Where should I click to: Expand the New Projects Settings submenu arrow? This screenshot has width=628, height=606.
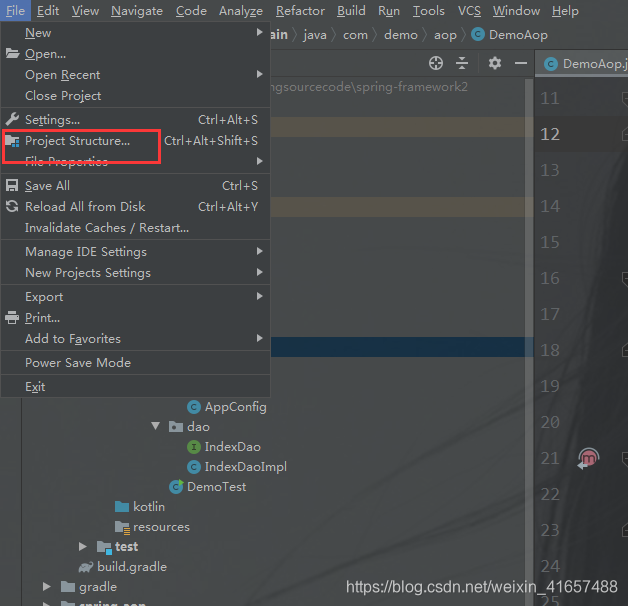click(260, 272)
